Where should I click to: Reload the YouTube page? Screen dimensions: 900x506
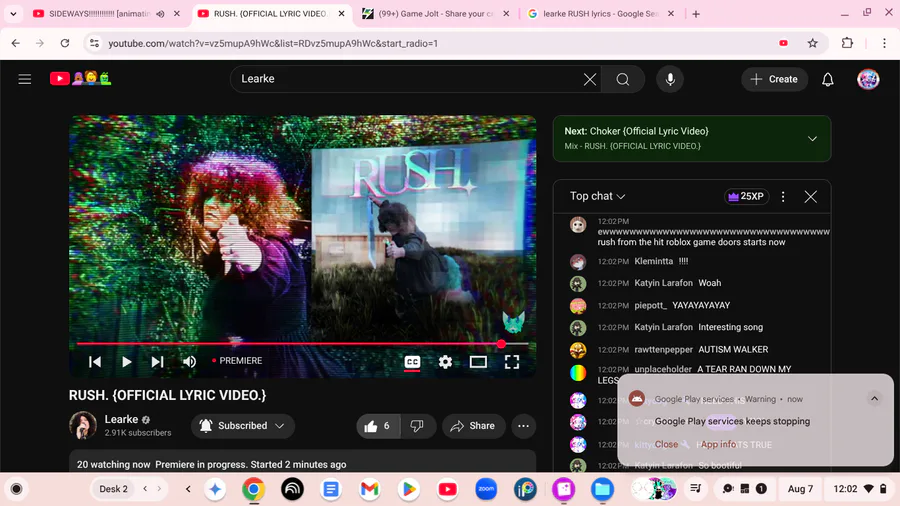coord(65,43)
